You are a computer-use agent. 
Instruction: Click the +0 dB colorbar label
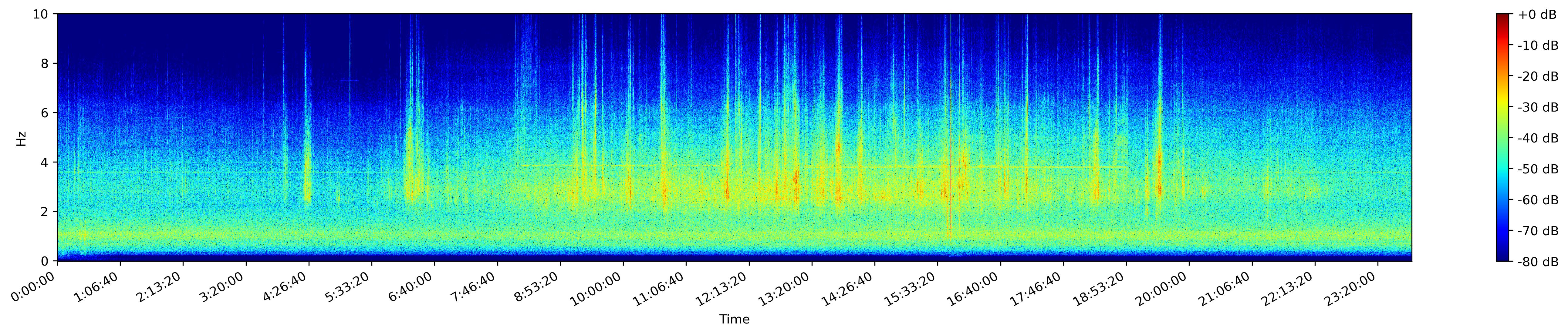(x=1536, y=15)
